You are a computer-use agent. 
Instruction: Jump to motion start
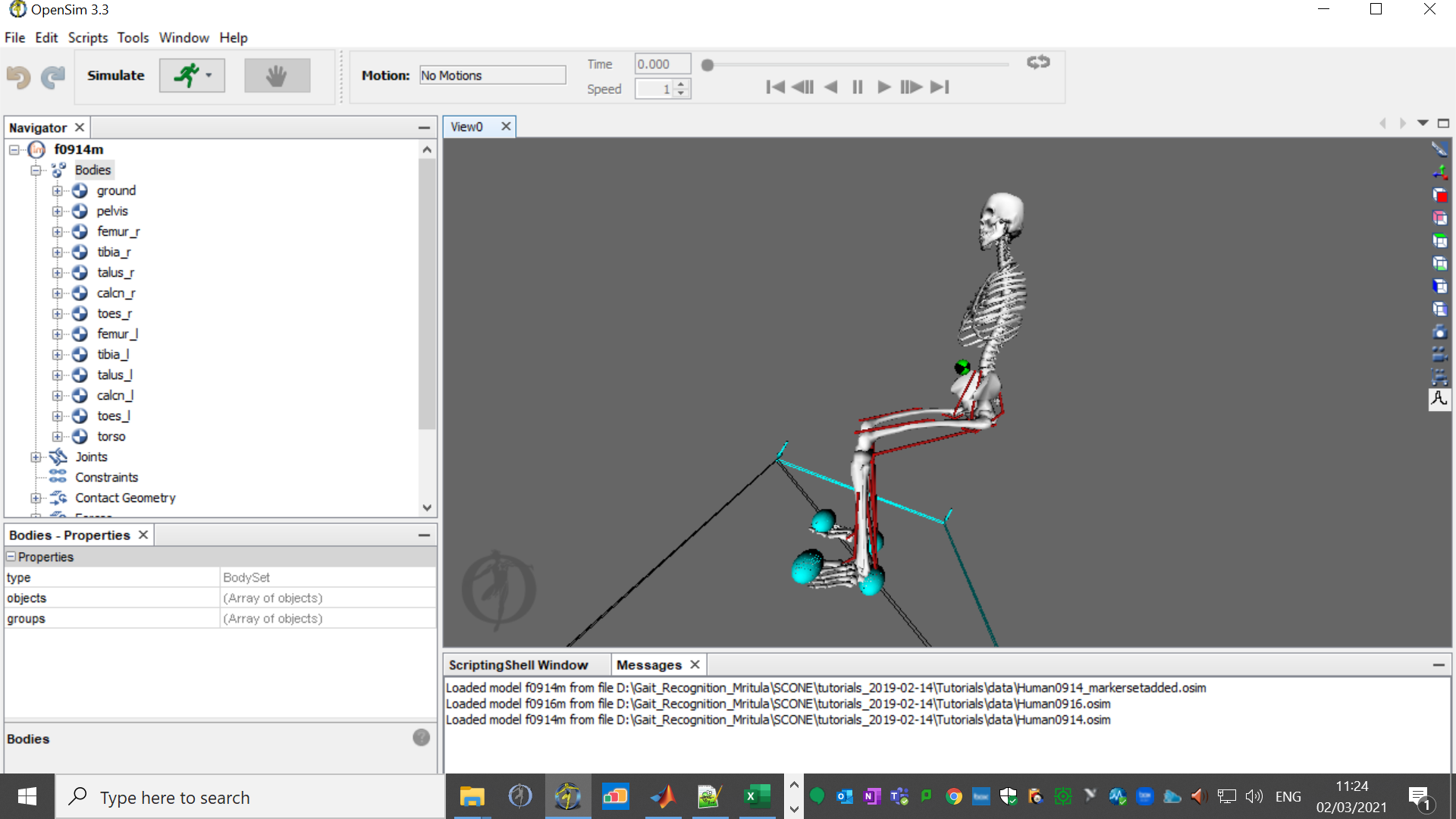click(x=775, y=87)
